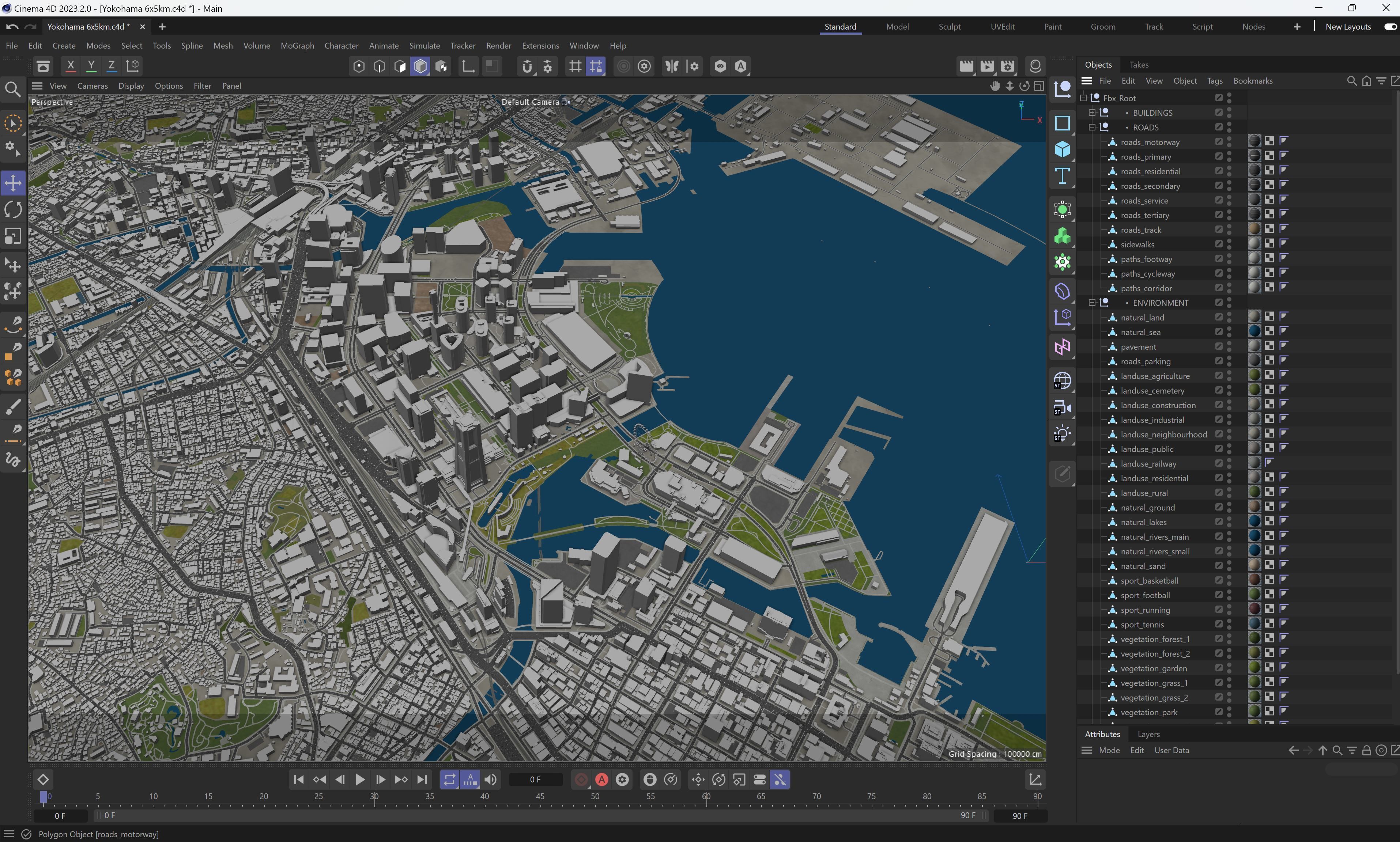Open the Object Manager hamburger menu
Screen dimensions: 1400x842
coord(1086,80)
